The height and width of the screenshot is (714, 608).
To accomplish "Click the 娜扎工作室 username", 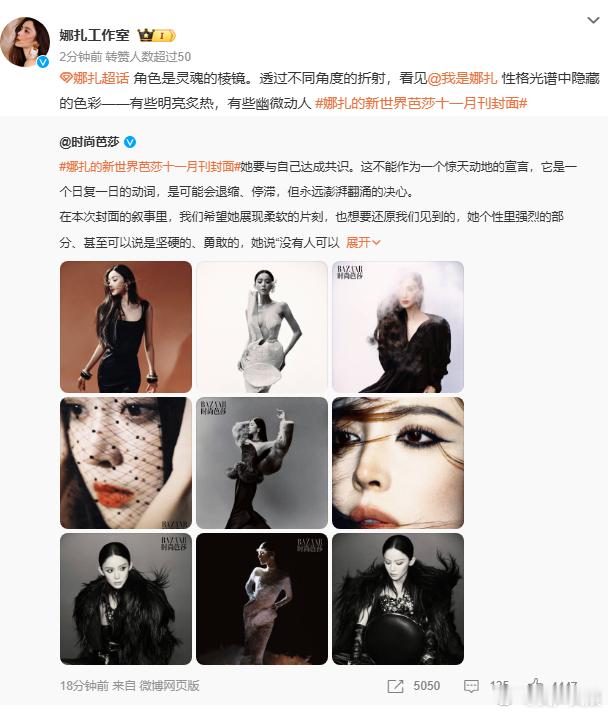I will [94, 35].
